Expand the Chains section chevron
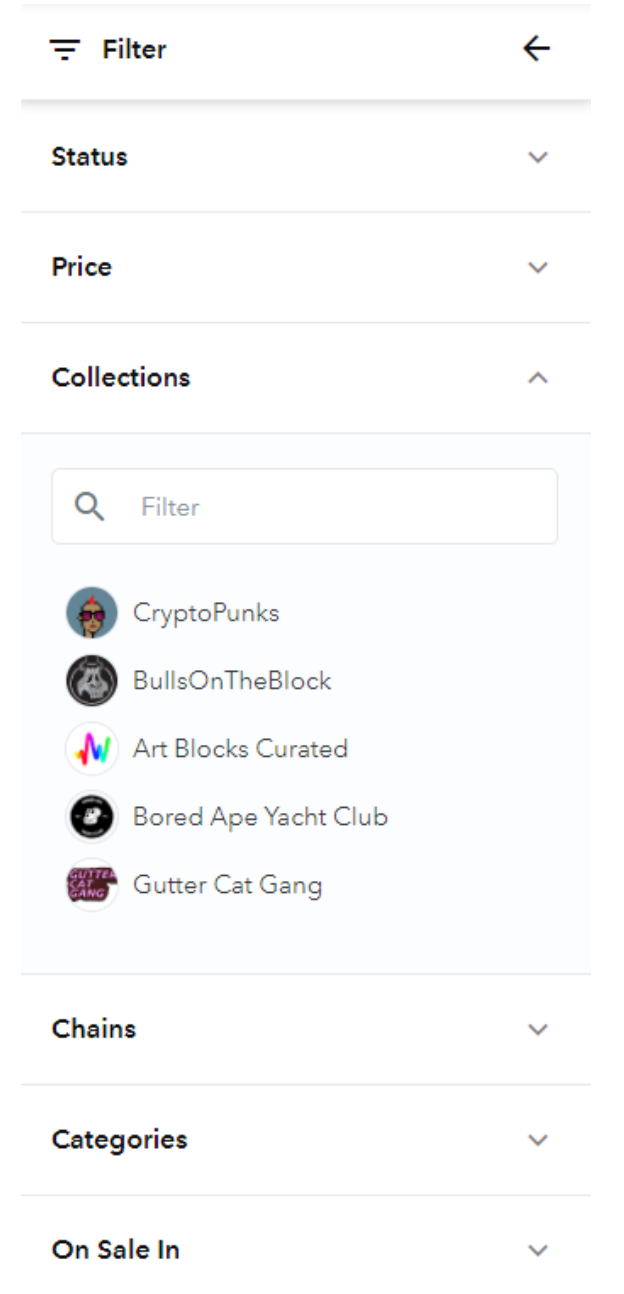 (538, 1029)
